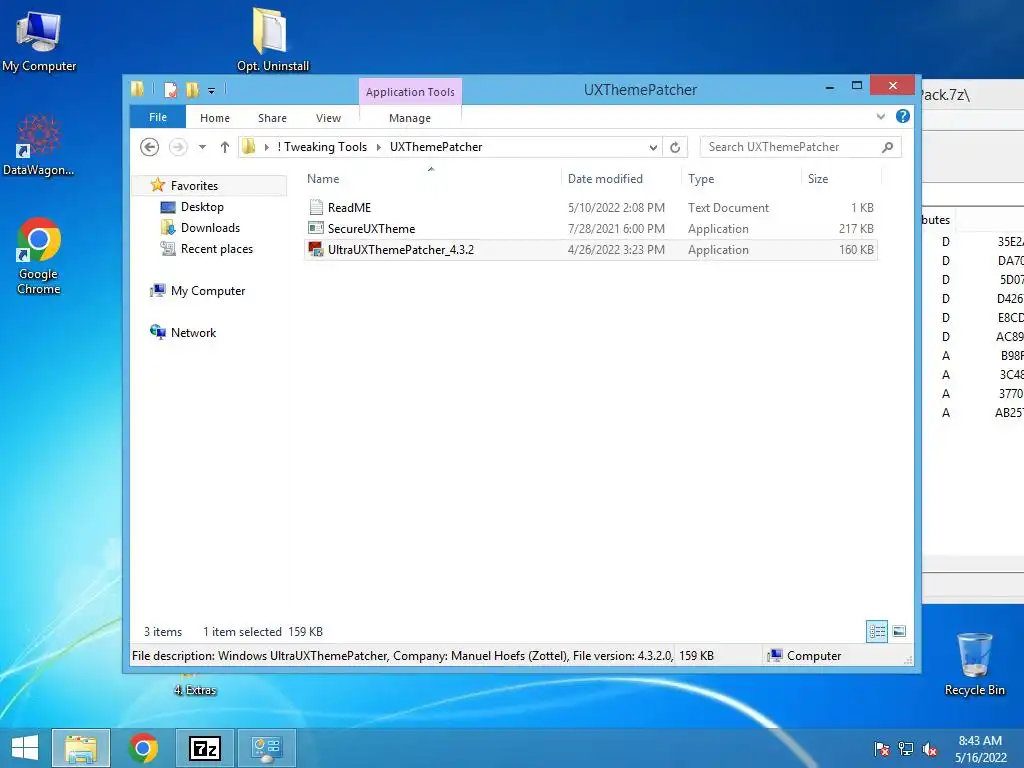Viewport: 1024px width, 768px height.
Task: Click the New Folder quick access icon
Action: click(192, 90)
